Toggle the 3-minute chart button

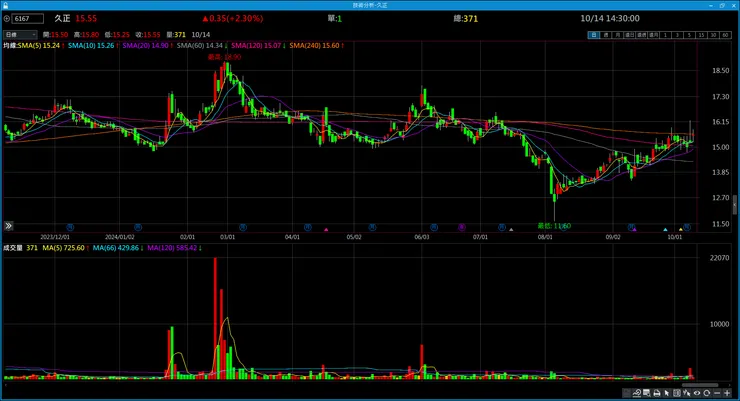(x=677, y=35)
